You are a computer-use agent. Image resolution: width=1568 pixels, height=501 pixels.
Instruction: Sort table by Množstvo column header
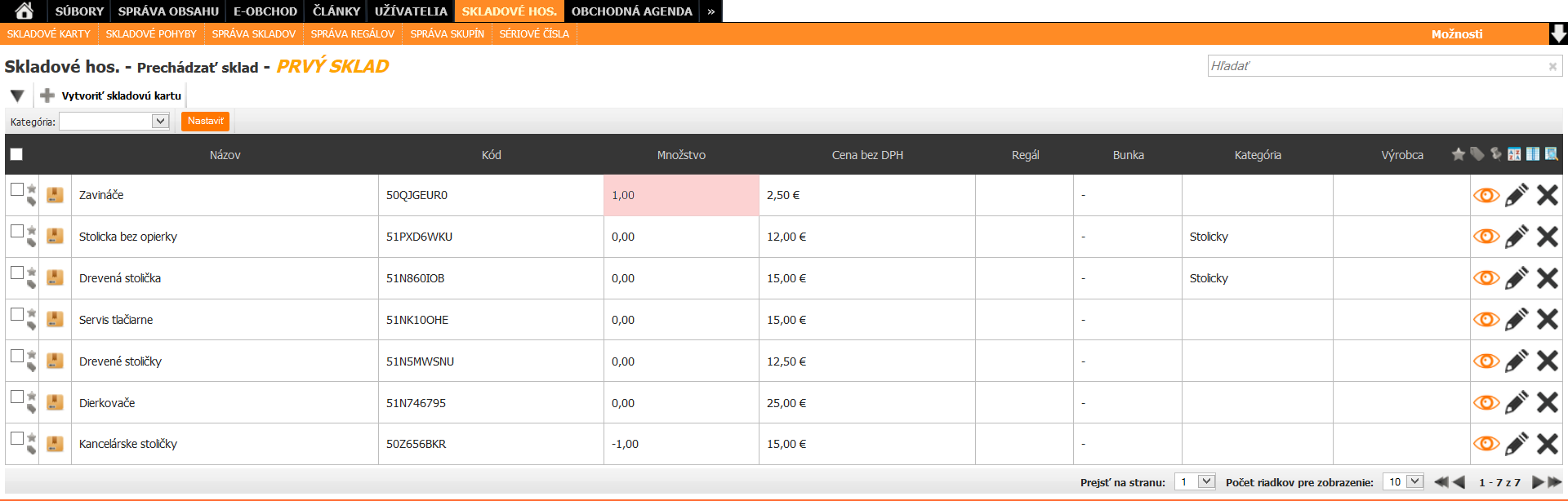point(681,155)
